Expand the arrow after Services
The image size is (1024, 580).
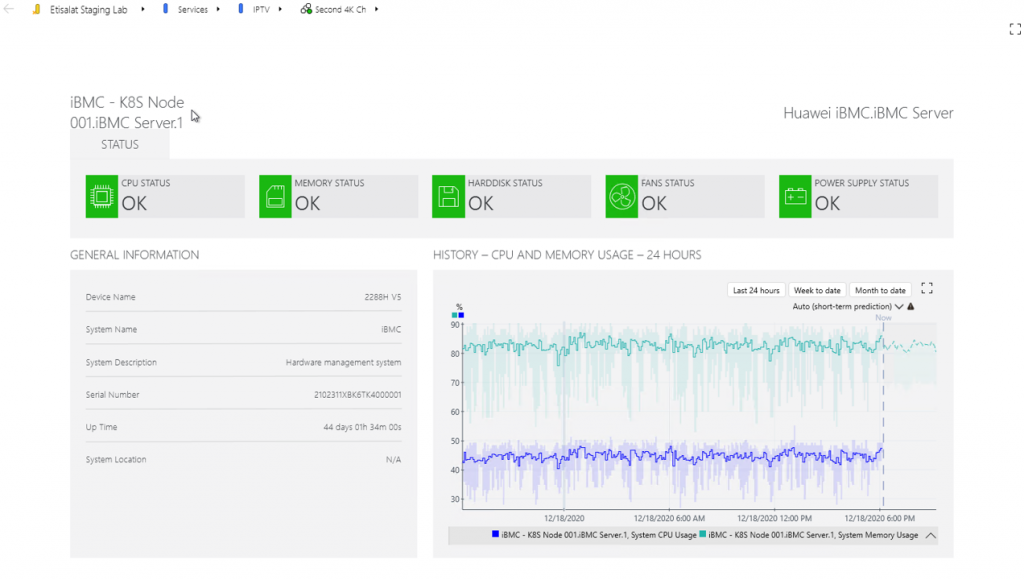point(218,9)
